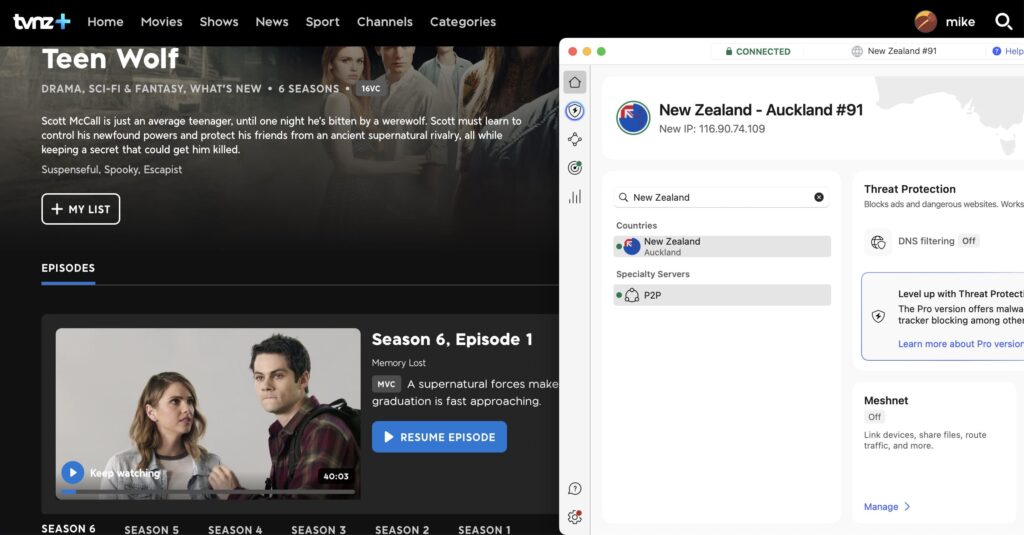Click the New Zealand - Auckland #91 heading
Viewport: 1024px width, 535px height.
[x=761, y=110]
